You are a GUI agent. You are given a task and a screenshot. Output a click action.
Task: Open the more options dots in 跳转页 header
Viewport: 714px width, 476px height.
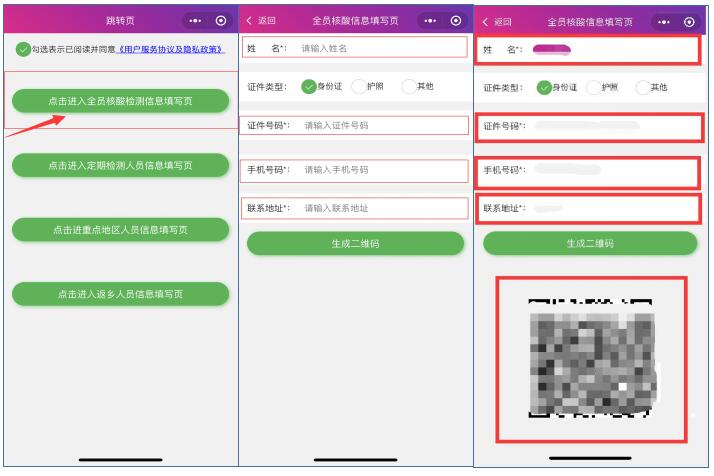[x=195, y=20]
